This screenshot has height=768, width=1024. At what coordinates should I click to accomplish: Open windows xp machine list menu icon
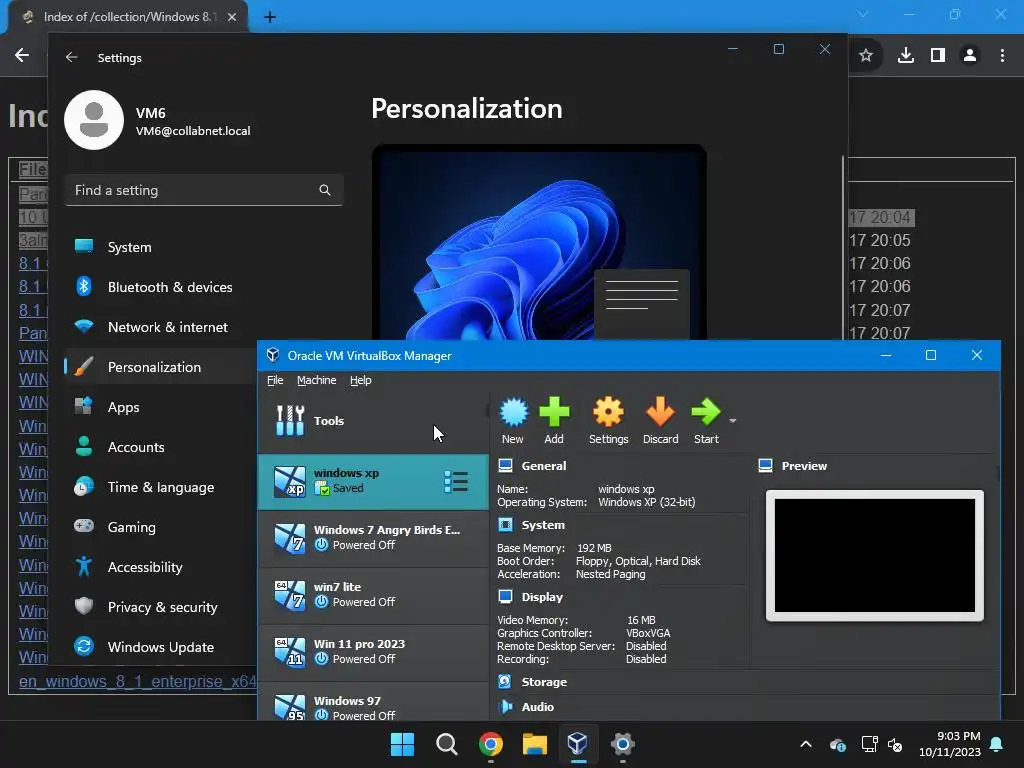456,481
